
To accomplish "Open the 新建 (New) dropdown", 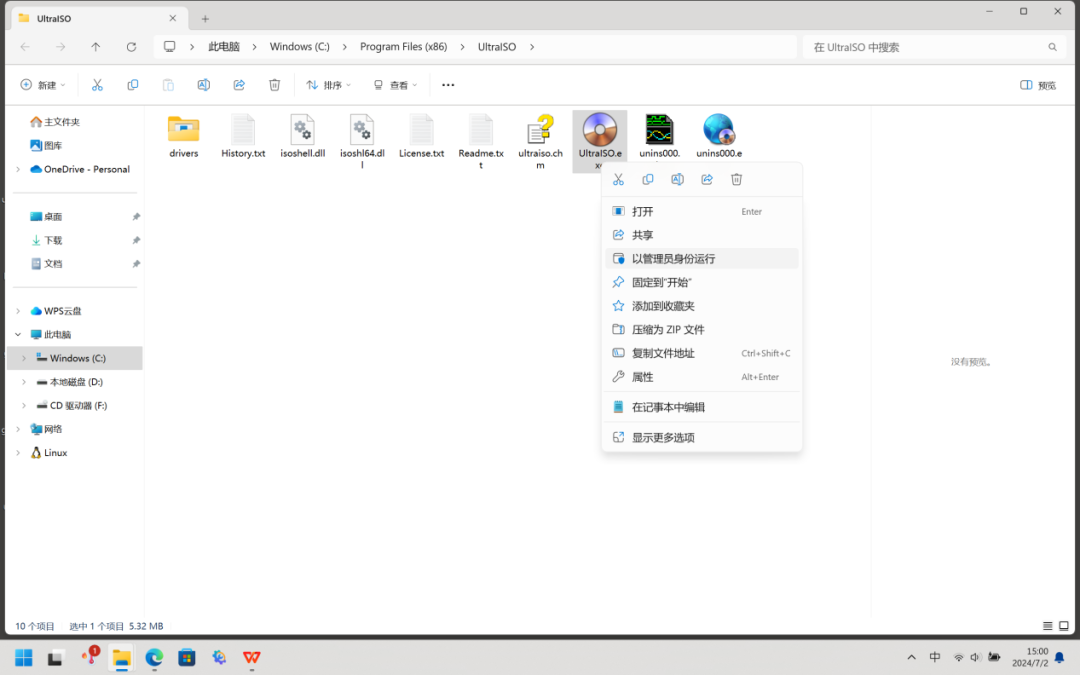I will click(43, 85).
